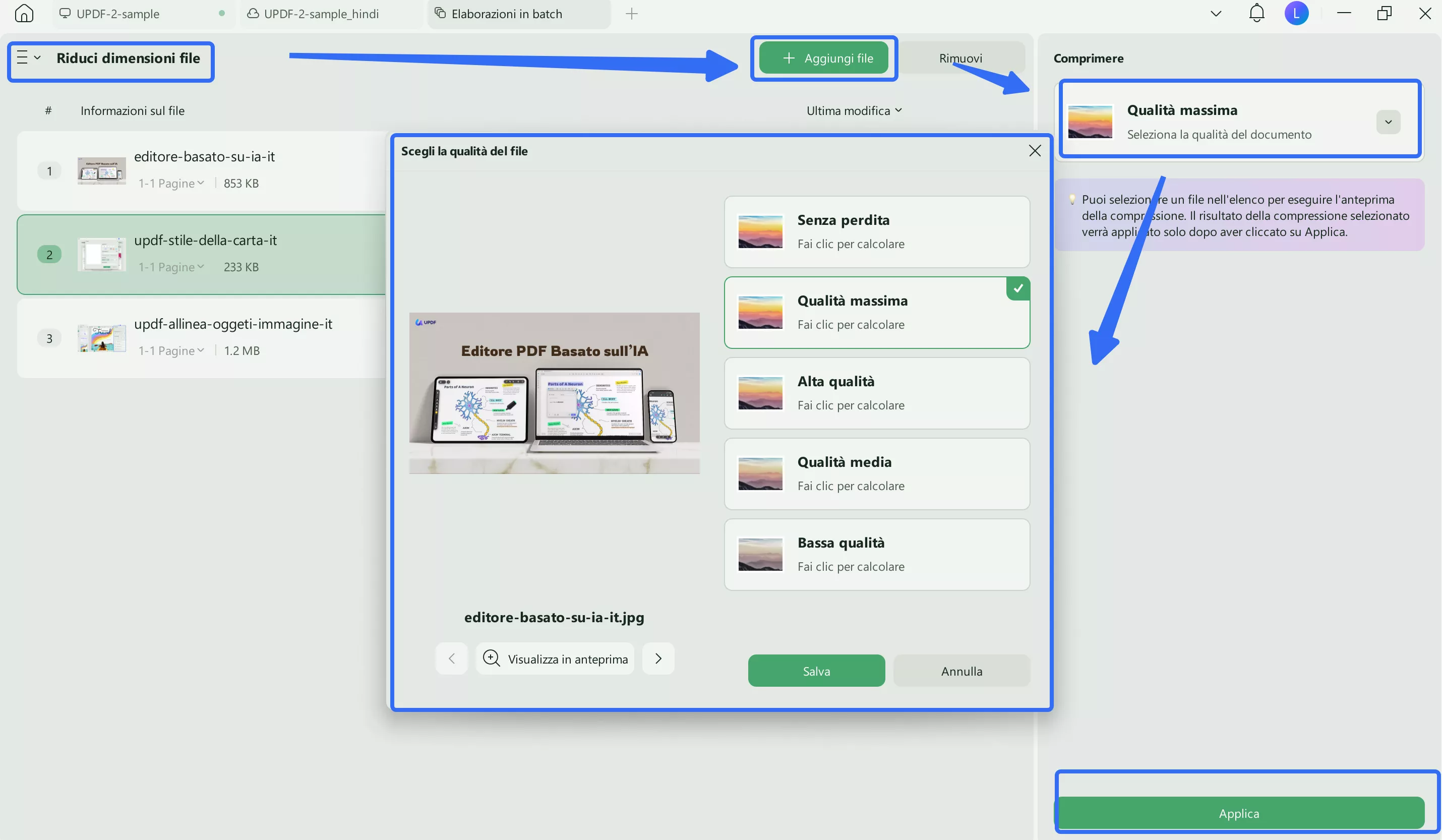1442x840 pixels.
Task: Switch to the UPDF-2-sample tab
Action: 118,14
